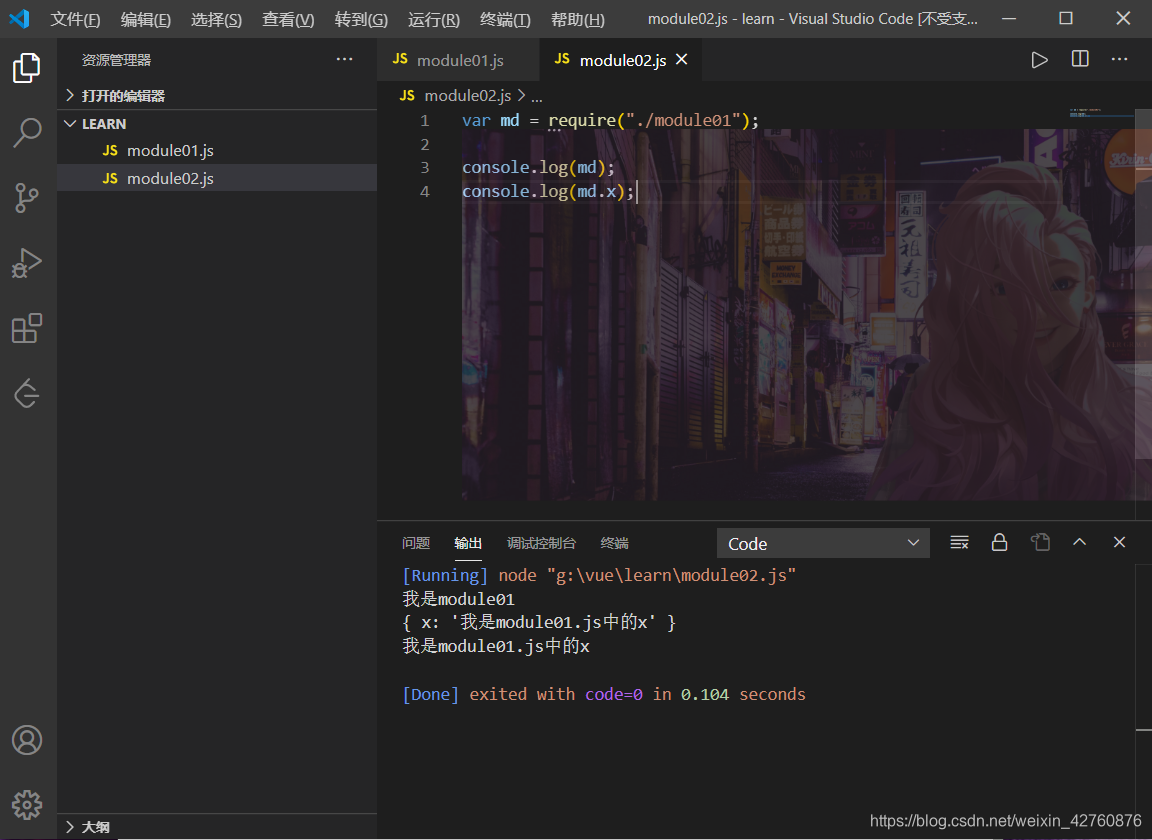Click module02.js in the breadcrumb
Image resolution: width=1152 pixels, height=840 pixels.
click(467, 96)
